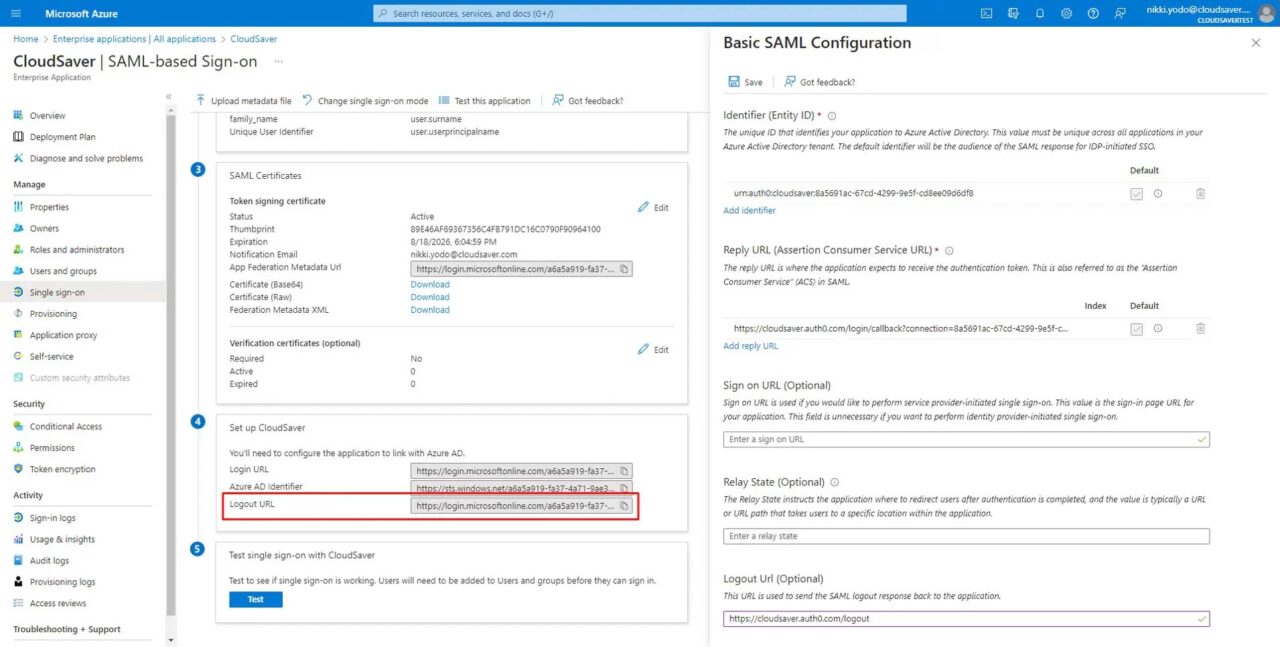Copy the App Federation Metadata Url
This screenshot has width=1280, height=647.
624,268
